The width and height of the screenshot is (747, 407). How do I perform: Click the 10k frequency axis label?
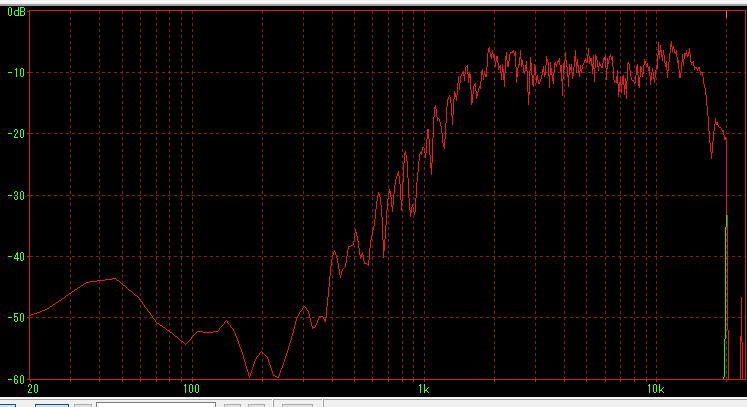coord(655,389)
